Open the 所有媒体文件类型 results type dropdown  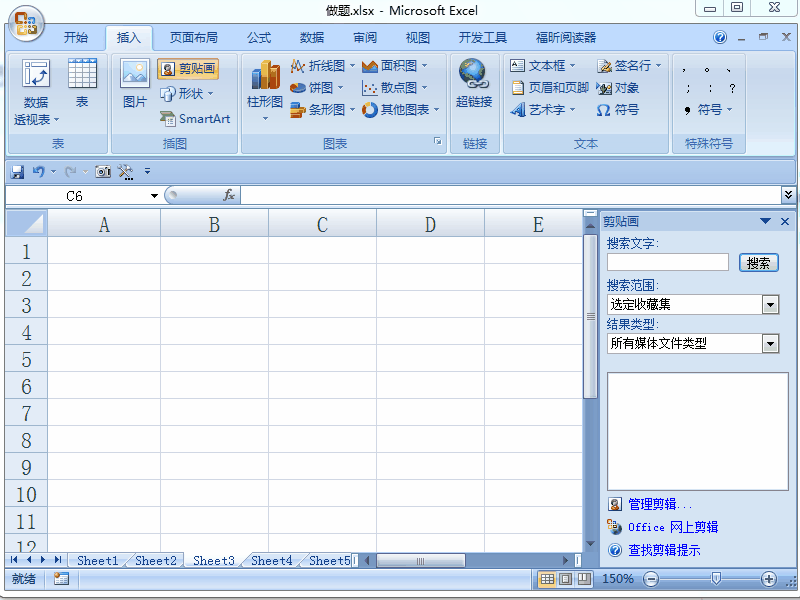pyautogui.click(x=770, y=343)
